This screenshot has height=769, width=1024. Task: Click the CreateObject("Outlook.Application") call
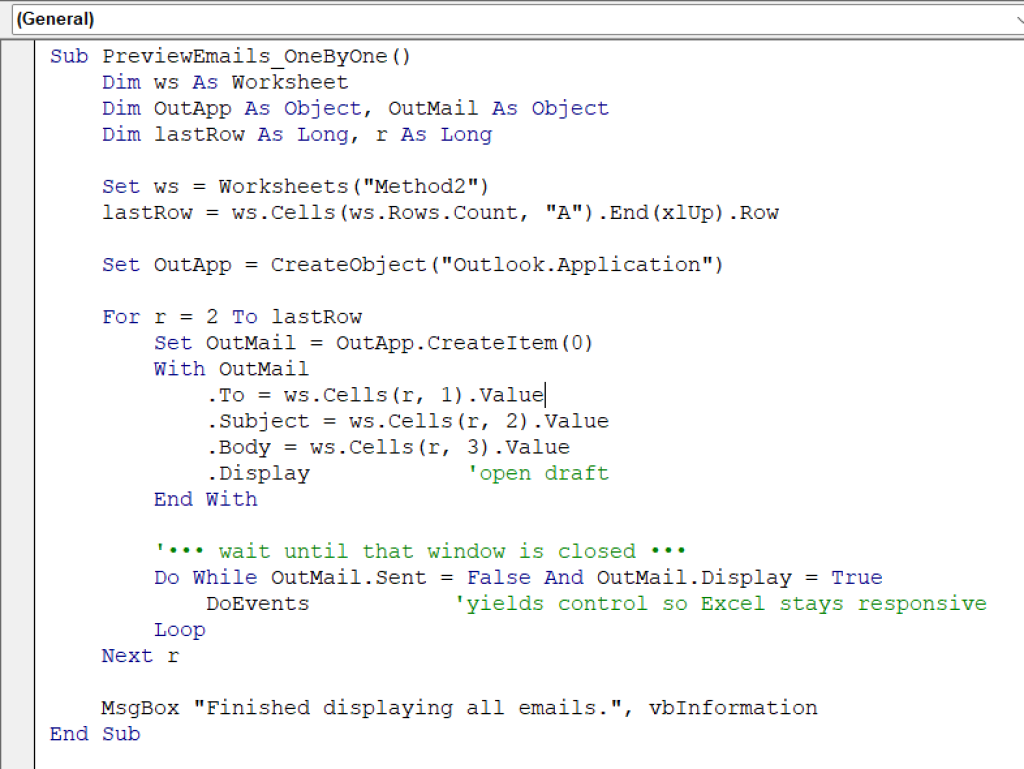(495, 264)
